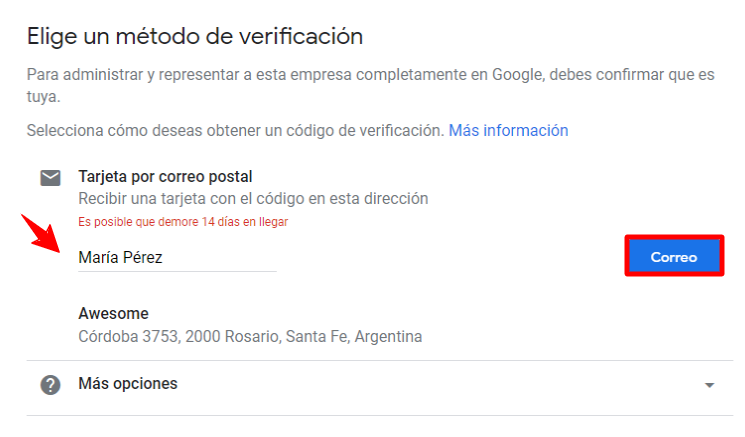745x437 pixels.
Task: Click the Elige un método de verificación title
Action: coord(195,37)
